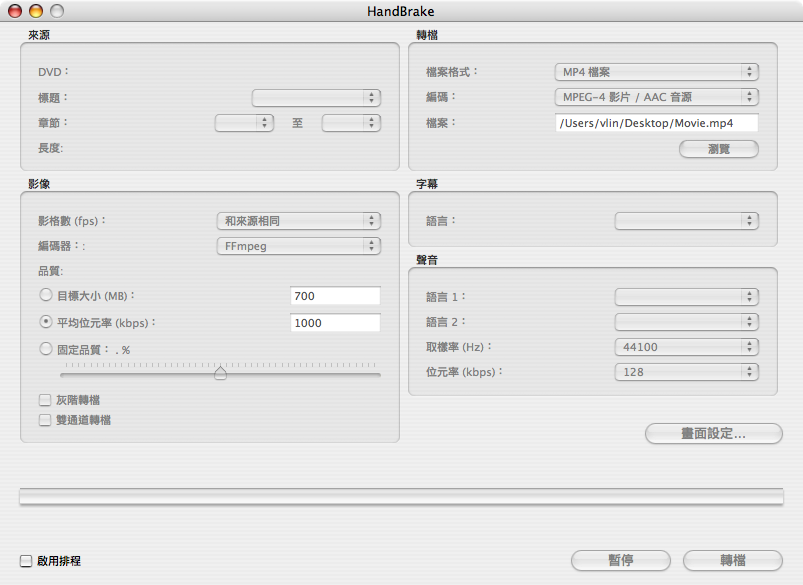Click the 語言 1: label text
Screen dimensions: 803x585
[446, 297]
